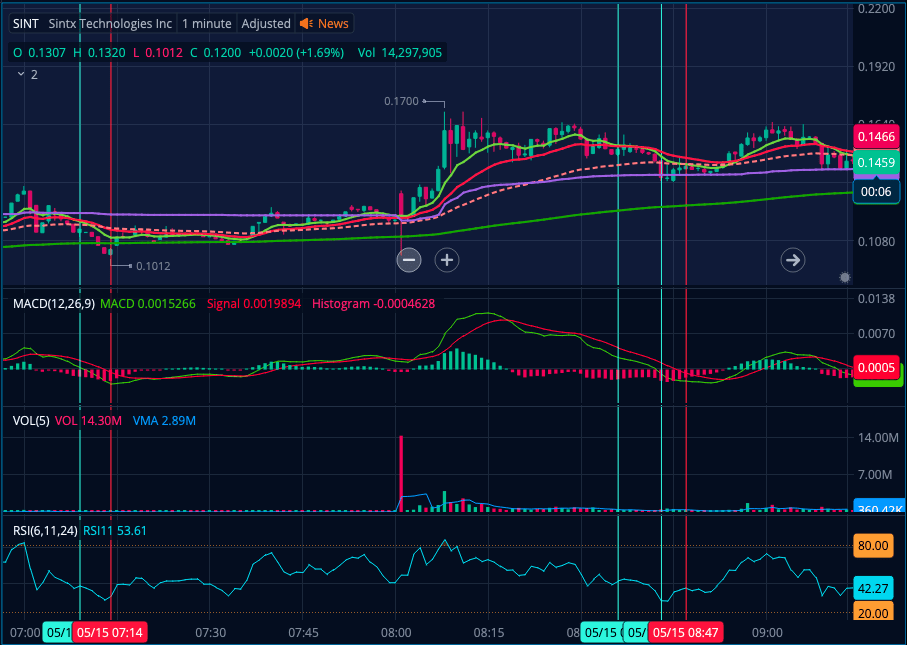This screenshot has height=645, width=907.
Task: Click the zoom in plus button
Action: pyautogui.click(x=446, y=260)
